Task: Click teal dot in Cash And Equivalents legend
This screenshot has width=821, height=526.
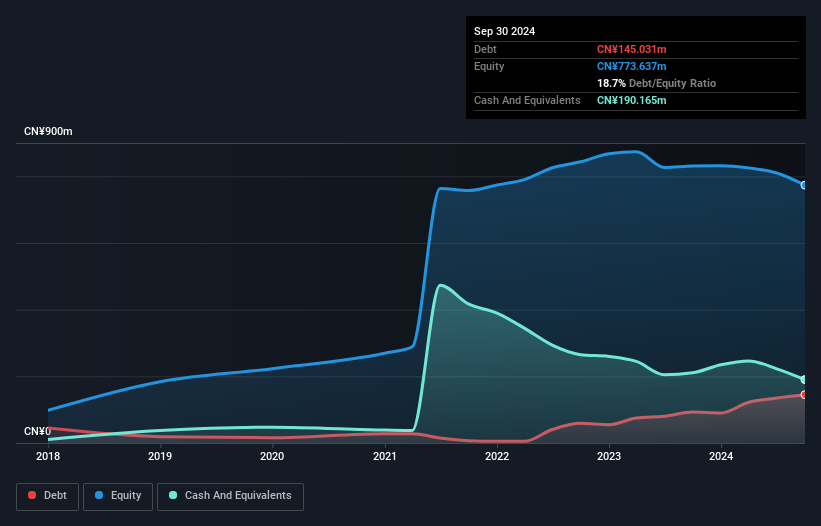Action: [x=174, y=496]
